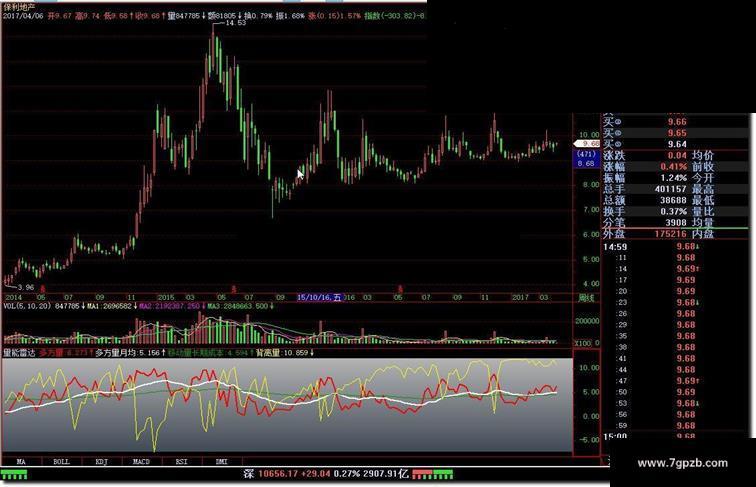Click the MA2 volume average in magenta
The image size is (756, 487).
click(172, 306)
